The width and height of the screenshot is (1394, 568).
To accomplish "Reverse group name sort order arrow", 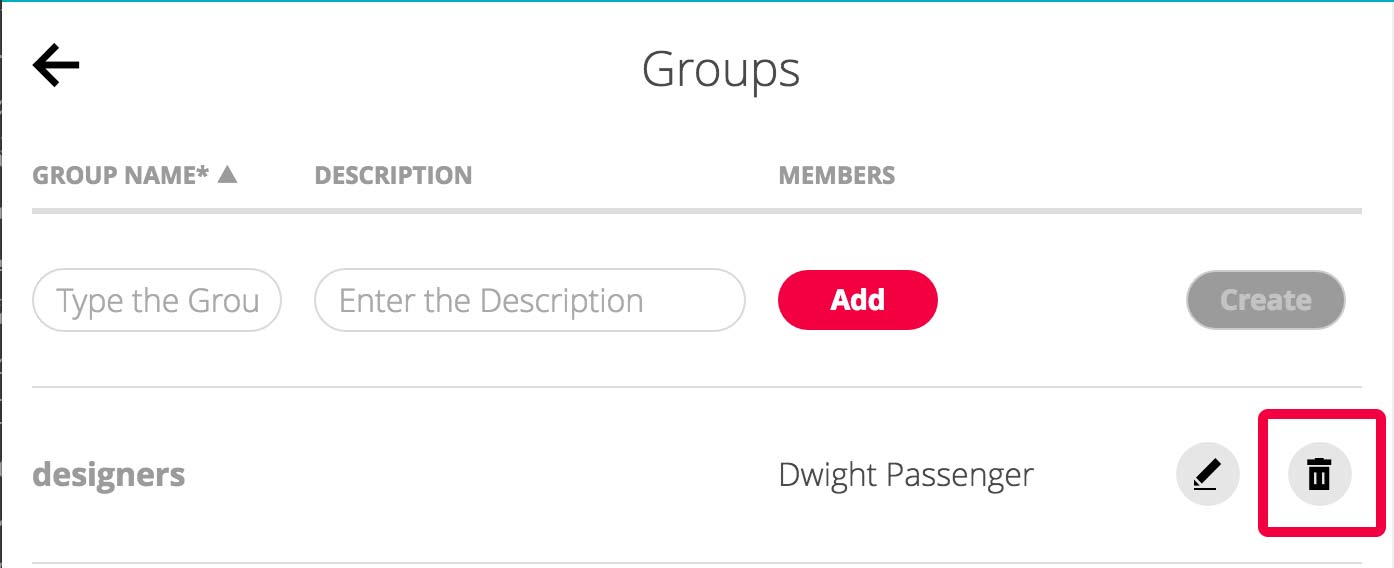I will pyautogui.click(x=228, y=174).
